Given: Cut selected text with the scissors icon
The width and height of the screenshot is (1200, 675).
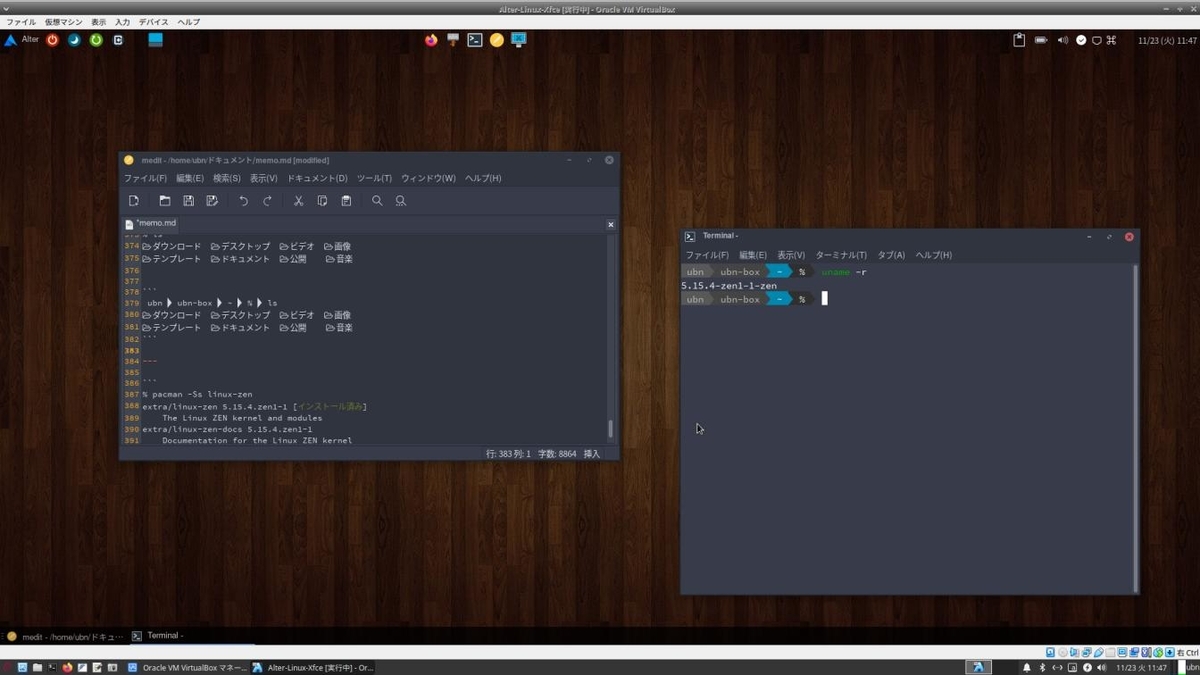Looking at the screenshot, I should click(299, 201).
